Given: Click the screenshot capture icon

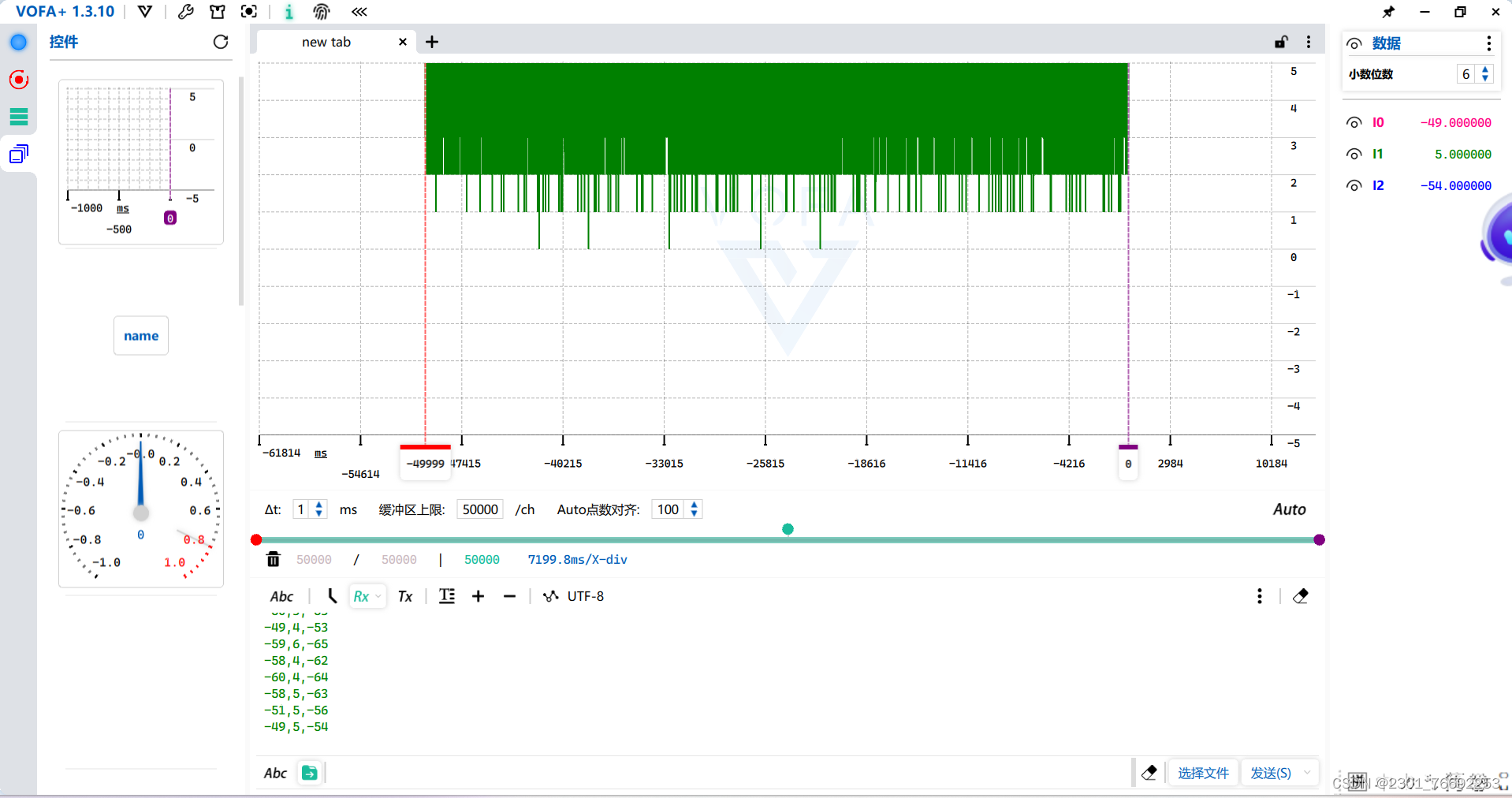Looking at the screenshot, I should [249, 12].
